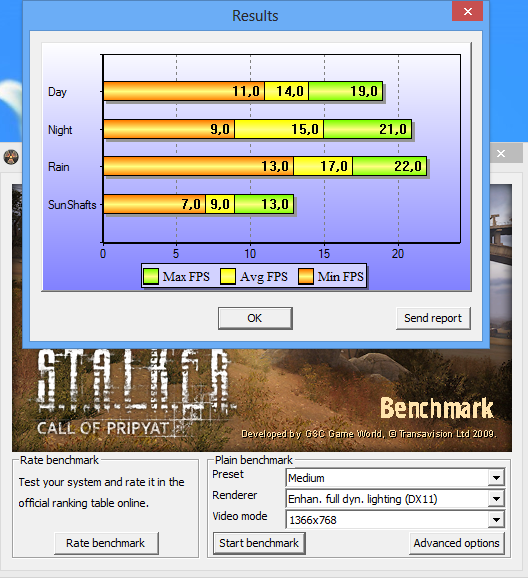The height and width of the screenshot is (578, 528).
Task: Start the plain benchmark
Action: tap(259, 543)
